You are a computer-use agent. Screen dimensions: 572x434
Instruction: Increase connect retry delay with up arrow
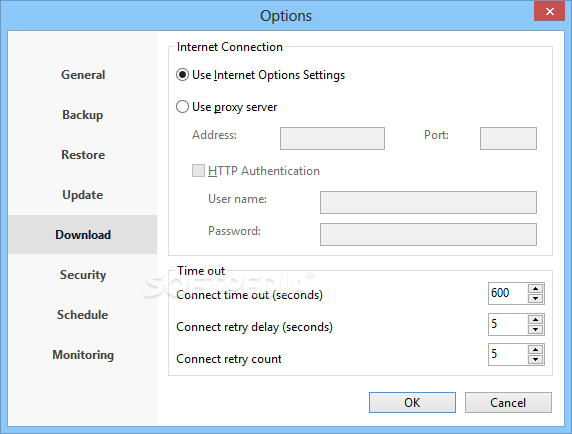coord(535,319)
